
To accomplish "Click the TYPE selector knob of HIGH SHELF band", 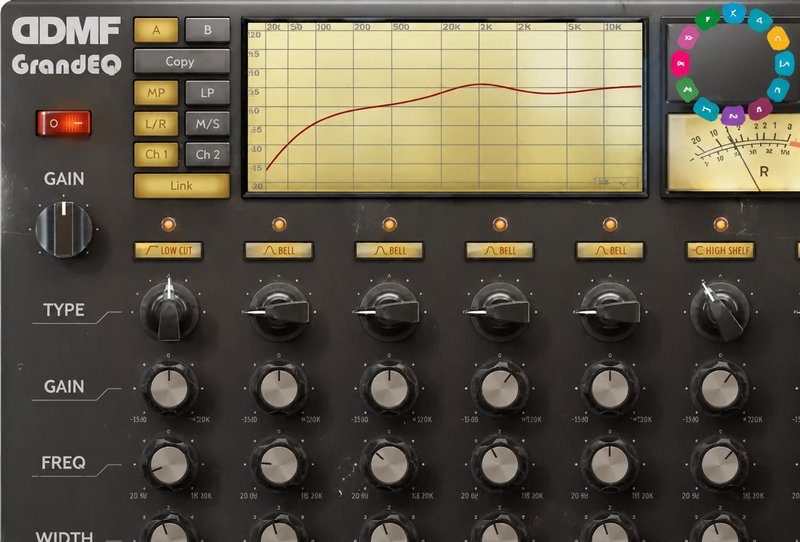I will (x=720, y=311).
